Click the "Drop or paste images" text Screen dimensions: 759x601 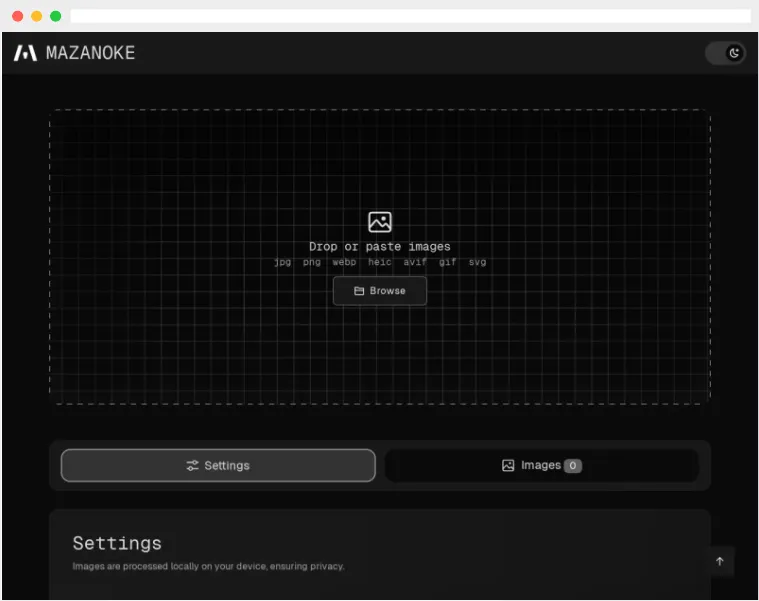[x=380, y=247]
